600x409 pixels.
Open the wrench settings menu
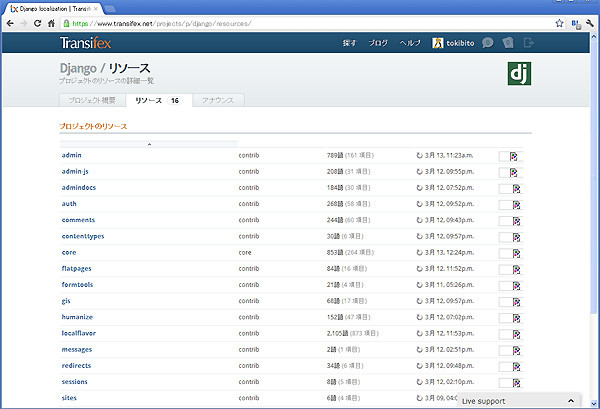(x=590, y=23)
